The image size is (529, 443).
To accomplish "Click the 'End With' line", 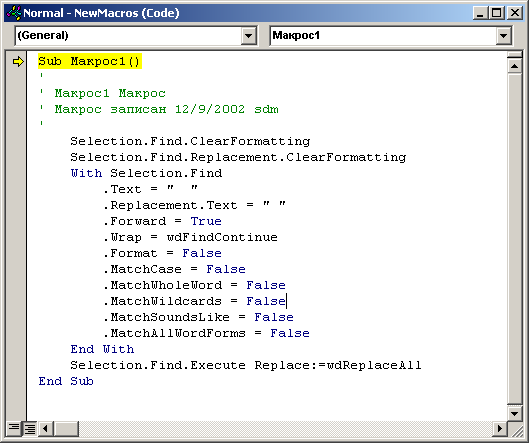I will coord(102,349).
